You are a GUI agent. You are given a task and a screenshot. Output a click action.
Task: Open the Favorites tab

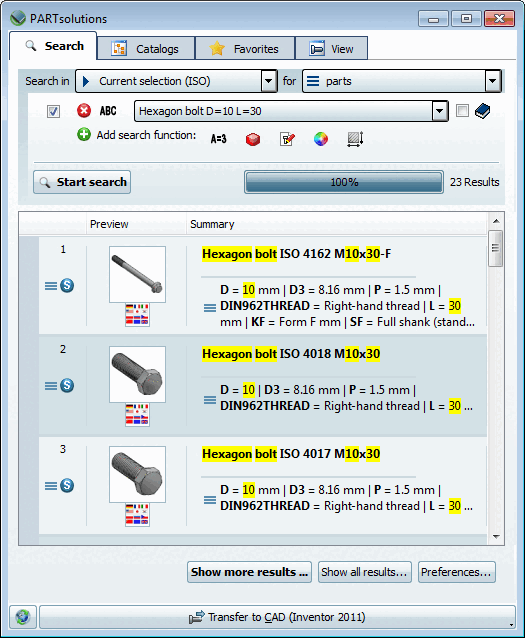pos(245,49)
